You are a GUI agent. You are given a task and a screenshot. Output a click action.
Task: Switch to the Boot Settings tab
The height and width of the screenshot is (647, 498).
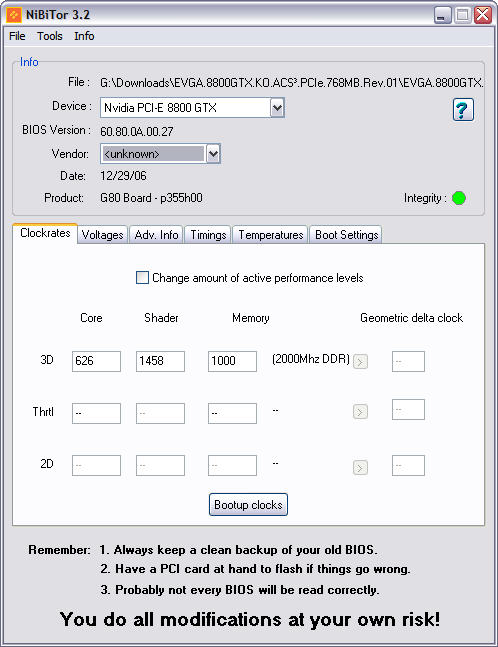(x=346, y=235)
